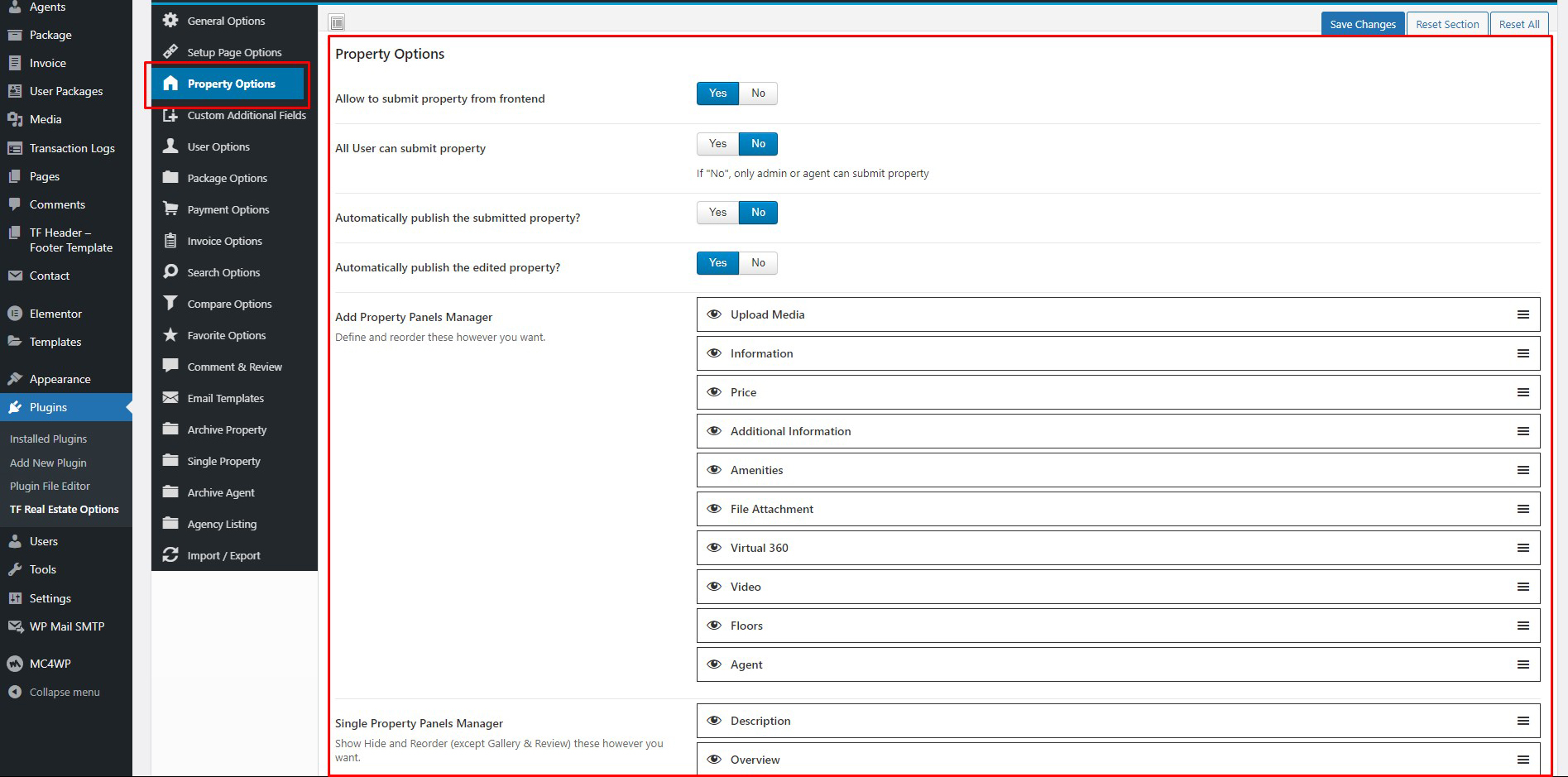Open the Archive Property tab
The height and width of the screenshot is (777, 1568).
(x=234, y=429)
